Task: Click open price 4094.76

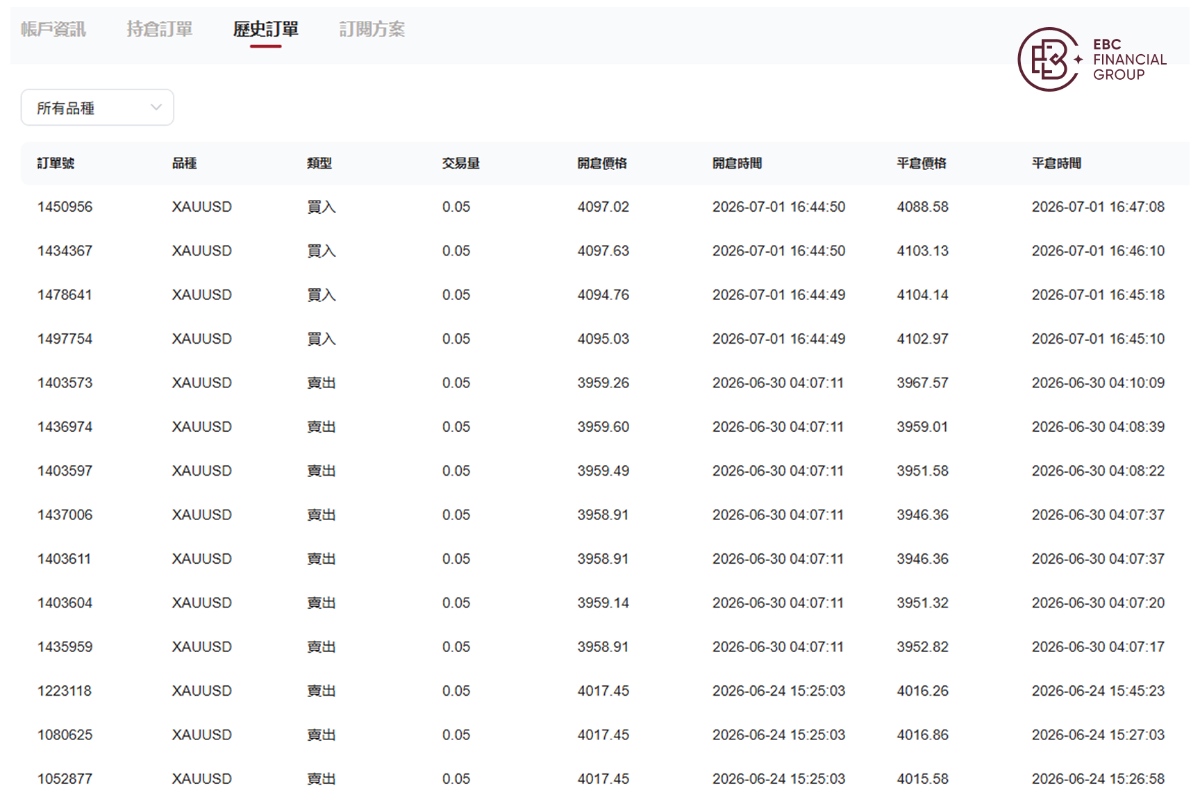Action: [x=603, y=295]
